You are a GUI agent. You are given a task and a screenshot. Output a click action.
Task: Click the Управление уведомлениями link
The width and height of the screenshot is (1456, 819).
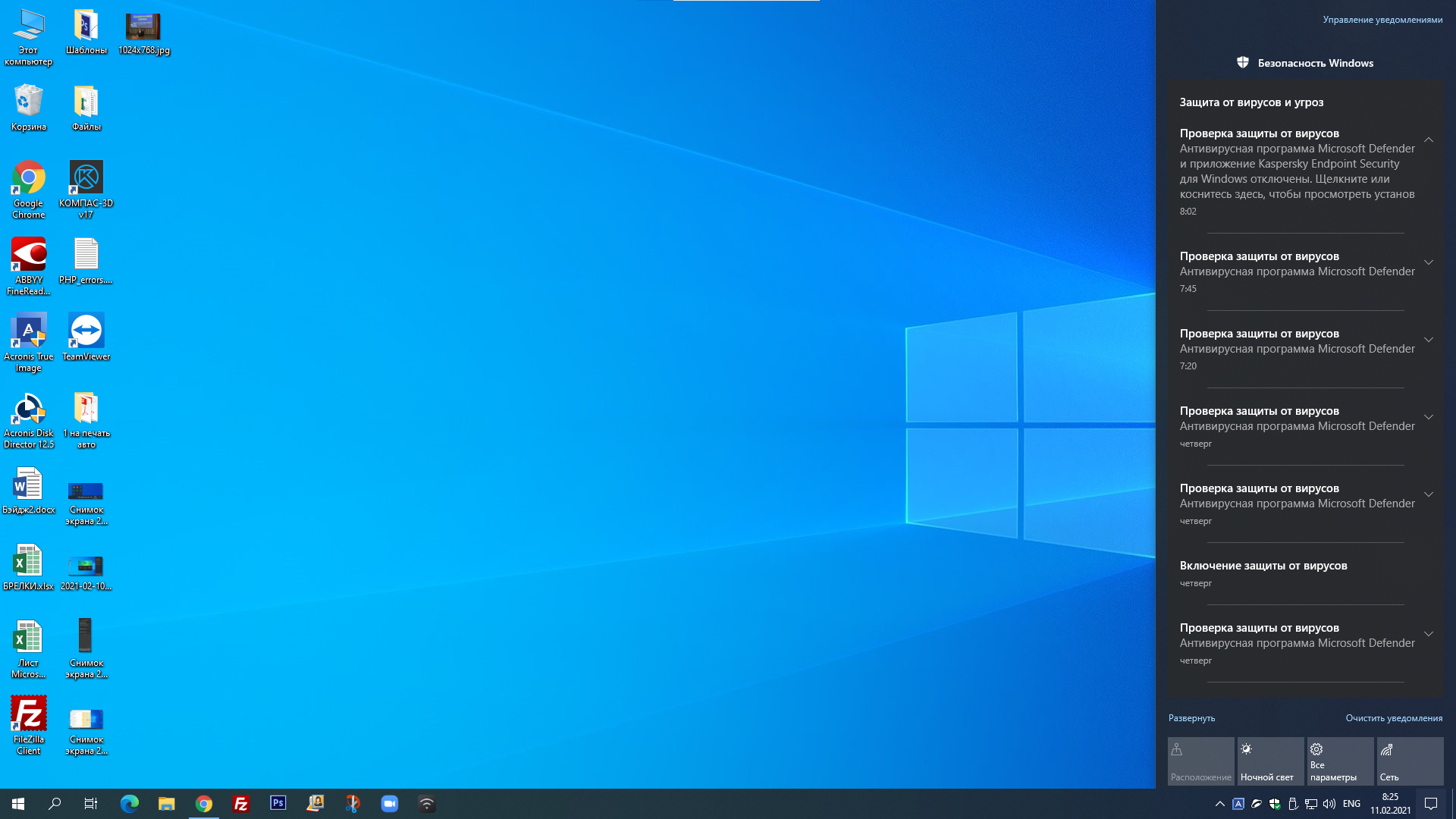(x=1382, y=20)
